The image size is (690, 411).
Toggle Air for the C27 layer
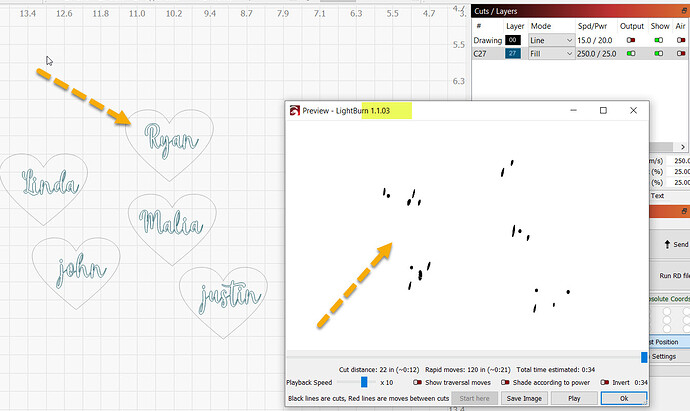pos(681,53)
